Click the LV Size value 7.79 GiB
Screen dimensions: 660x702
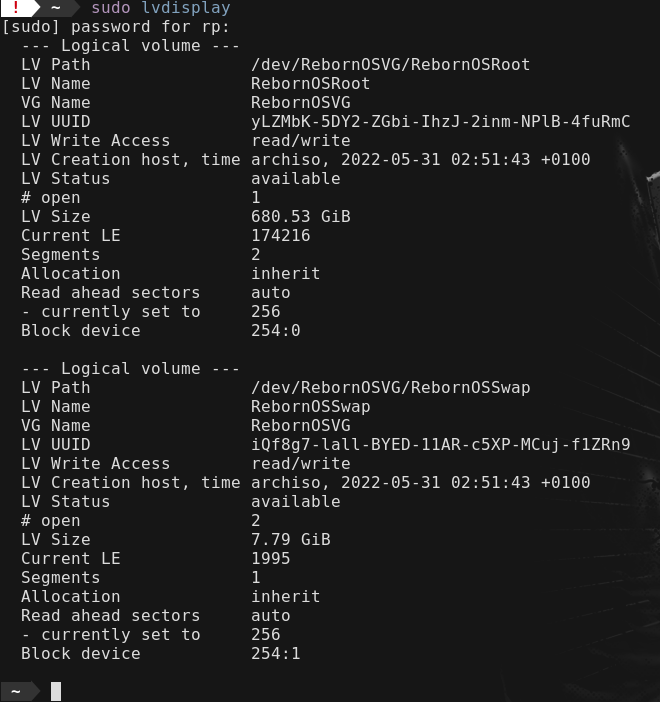[291, 539]
